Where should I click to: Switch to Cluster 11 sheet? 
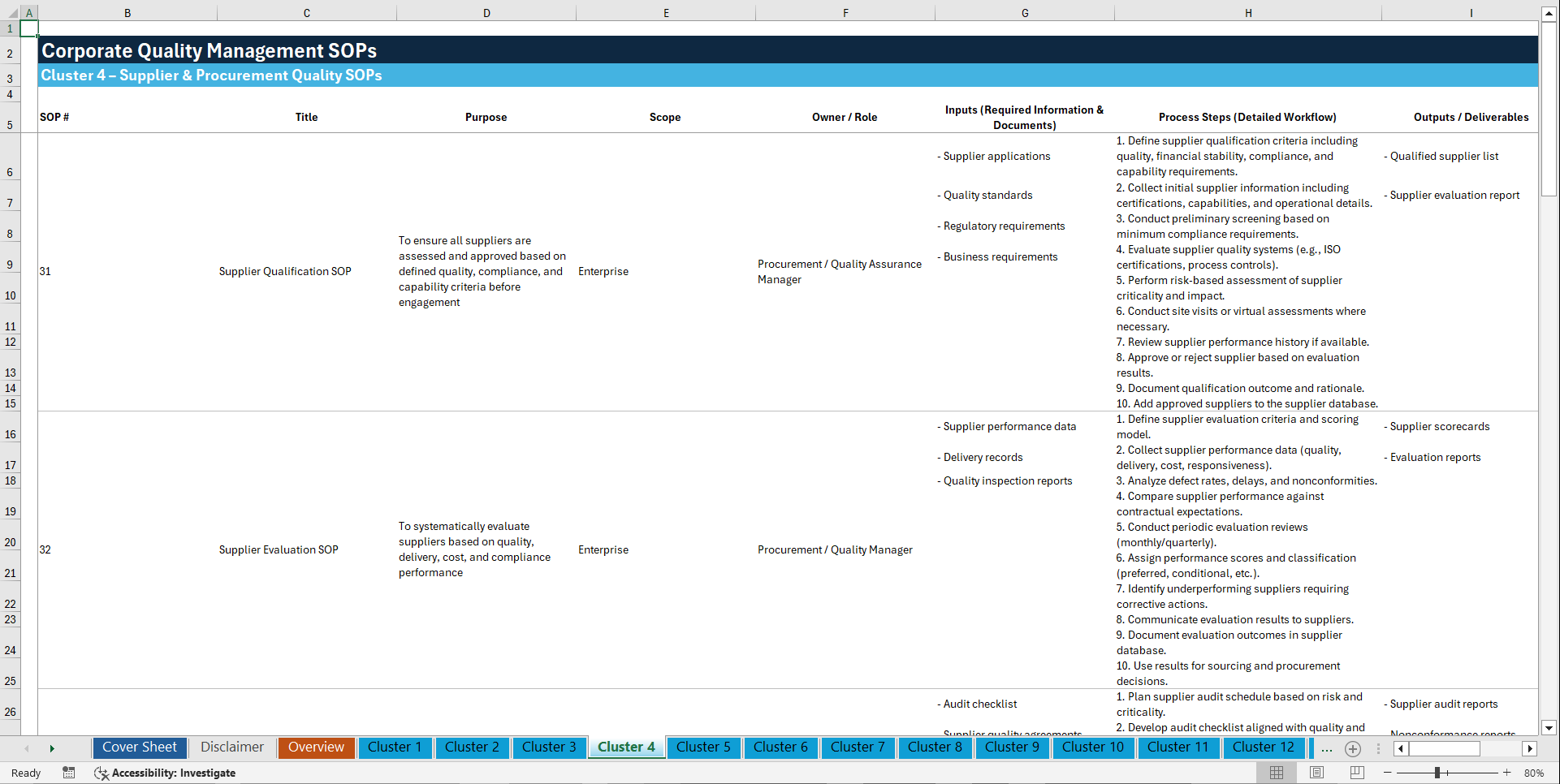tap(1178, 747)
